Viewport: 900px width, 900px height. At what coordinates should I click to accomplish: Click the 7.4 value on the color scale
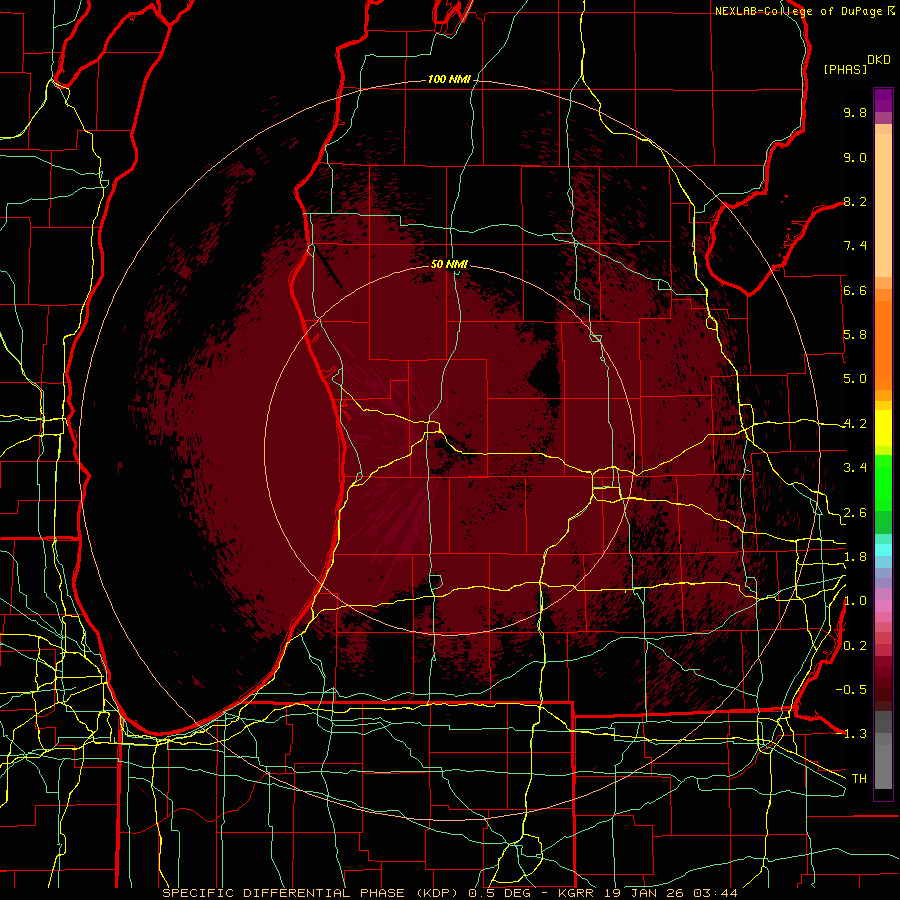coord(855,246)
